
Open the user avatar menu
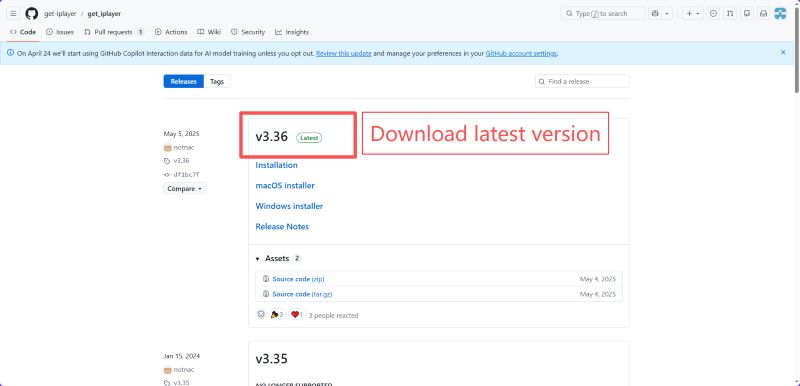[x=780, y=14]
